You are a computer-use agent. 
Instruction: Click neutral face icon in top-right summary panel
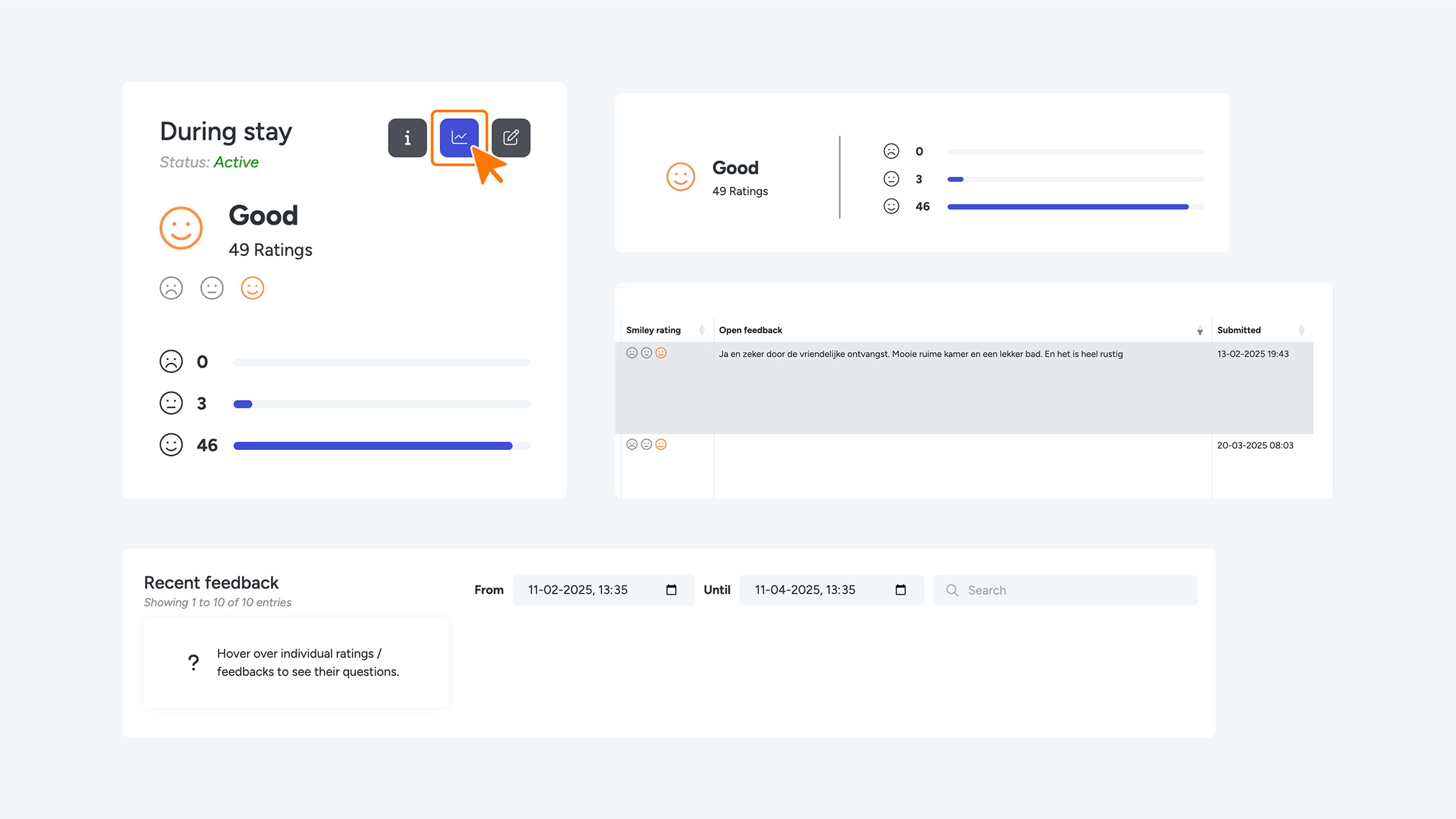891,179
